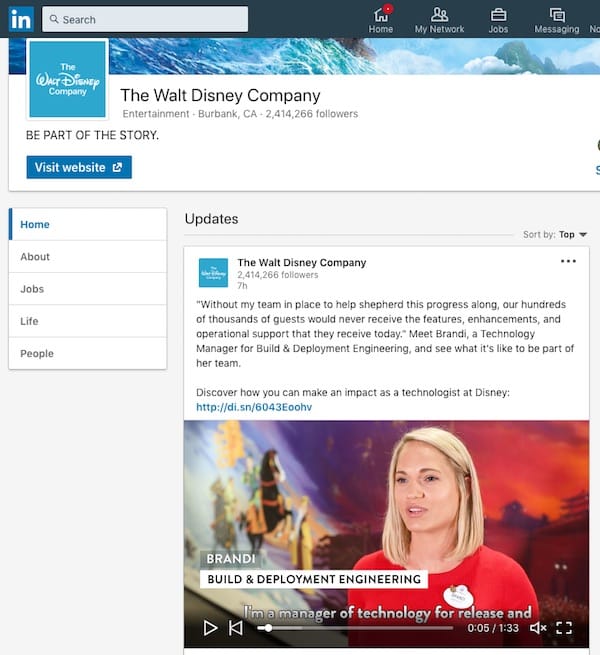Unmute the video sound
600x655 pixels.
[x=538, y=628]
